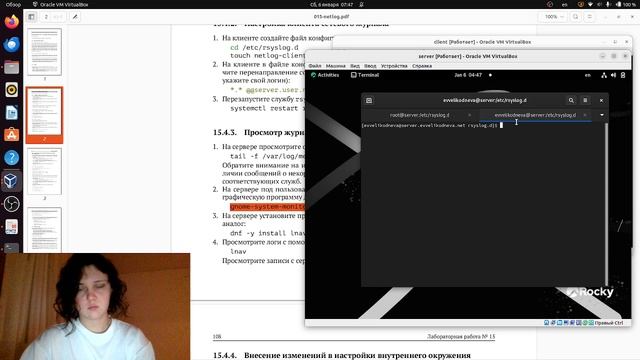
Task: Open LibreOffice Writer from the dock
Action: 11,112
